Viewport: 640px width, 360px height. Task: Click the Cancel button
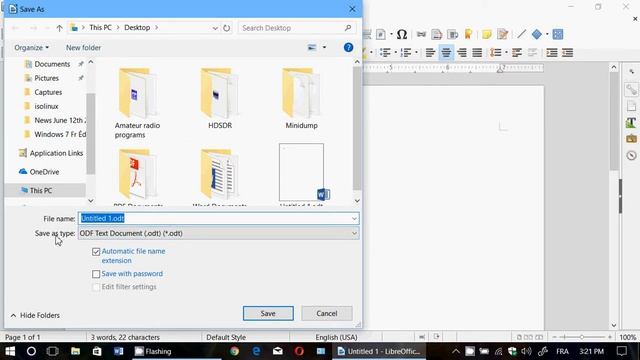click(x=327, y=313)
